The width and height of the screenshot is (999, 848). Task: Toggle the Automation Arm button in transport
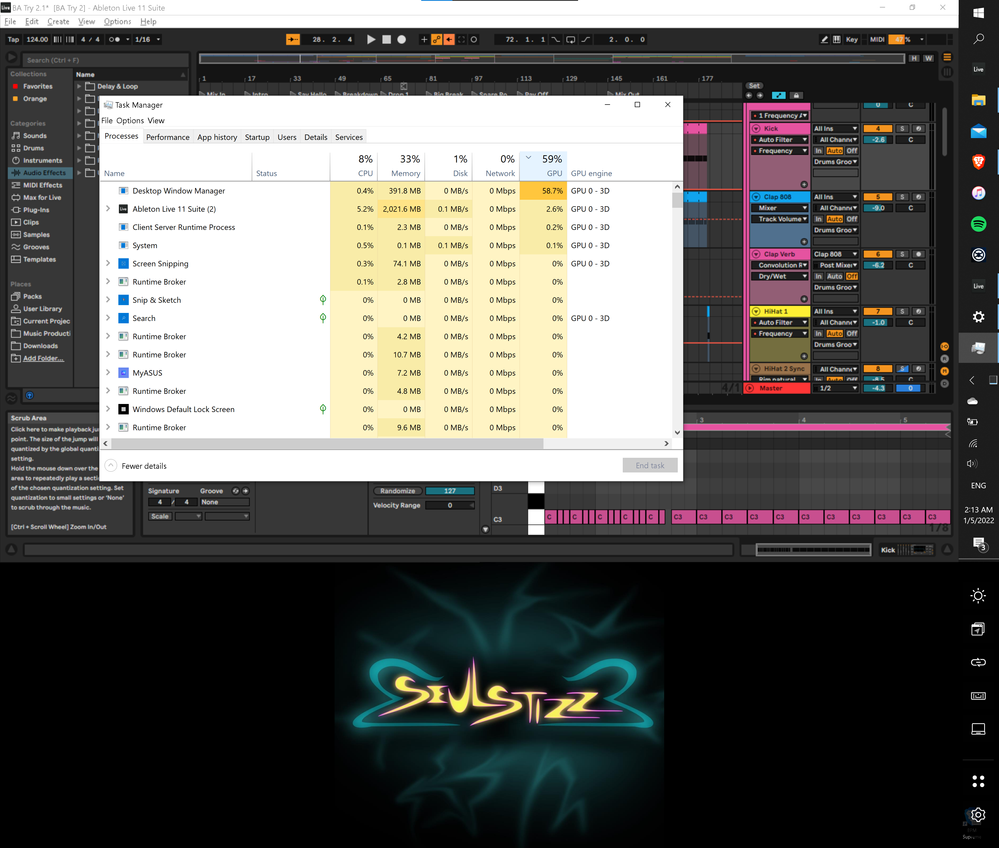(x=436, y=40)
